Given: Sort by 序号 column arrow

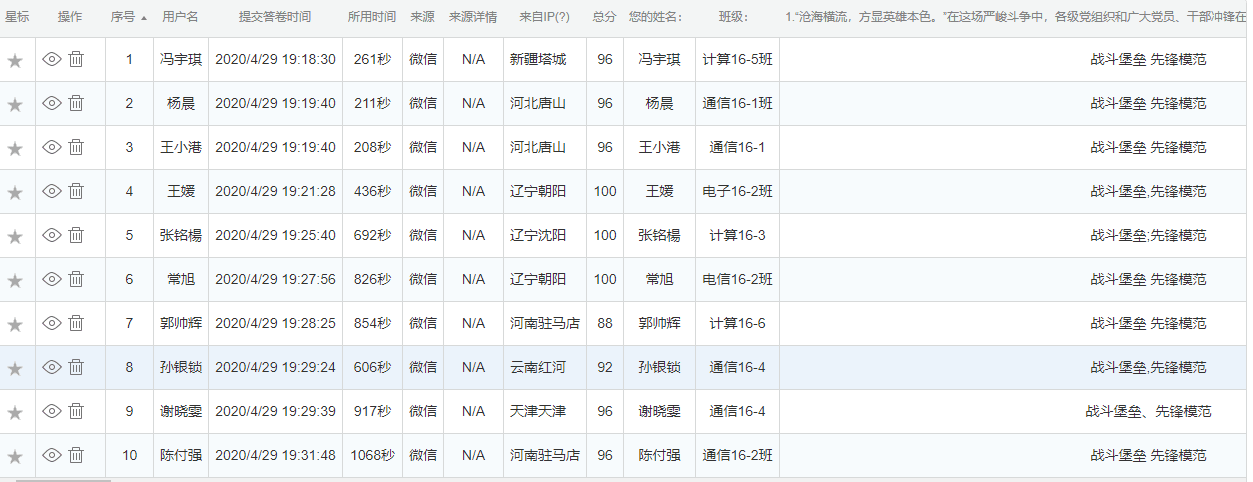Looking at the screenshot, I should (143, 18).
